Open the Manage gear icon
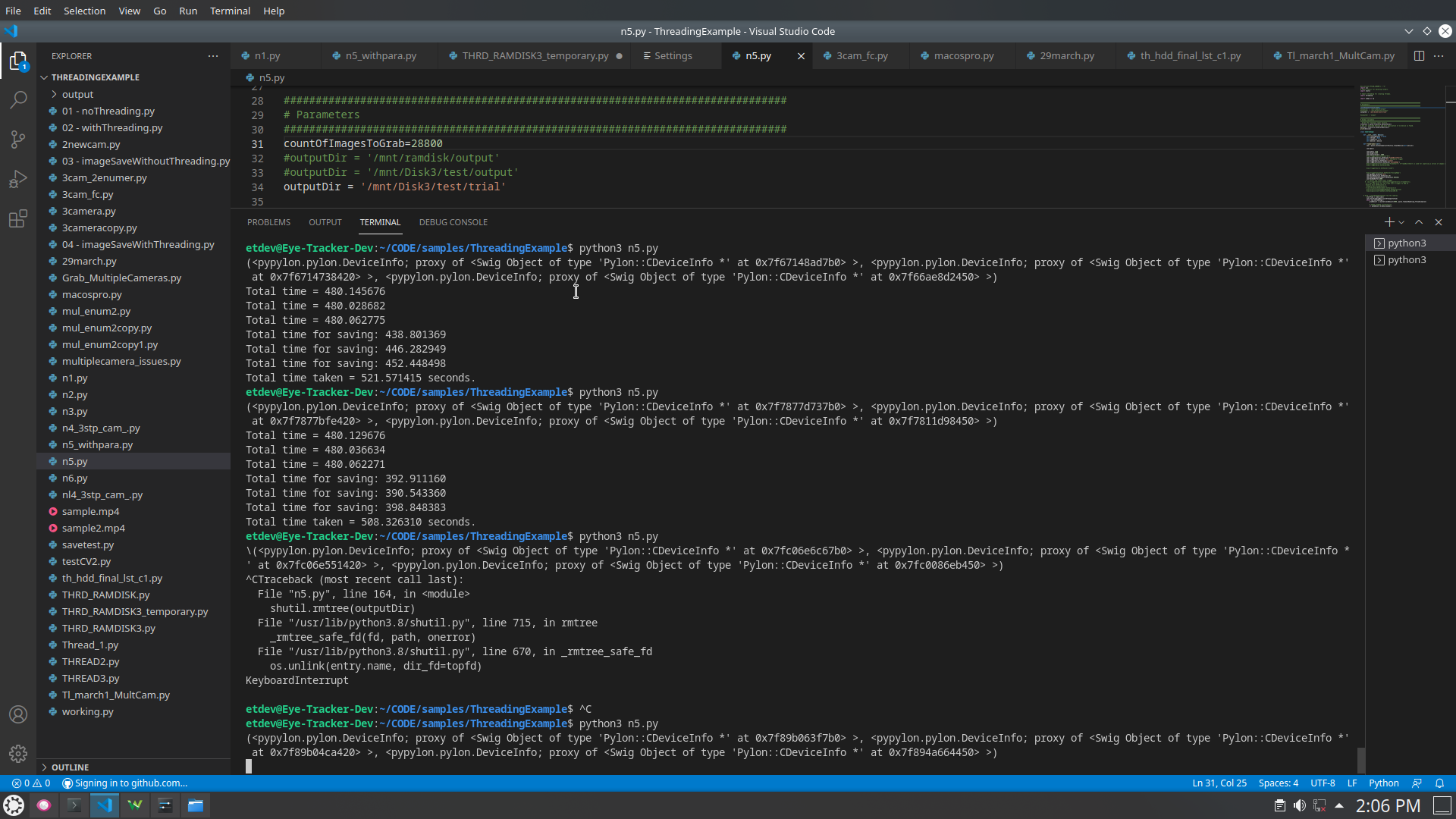 18,754
